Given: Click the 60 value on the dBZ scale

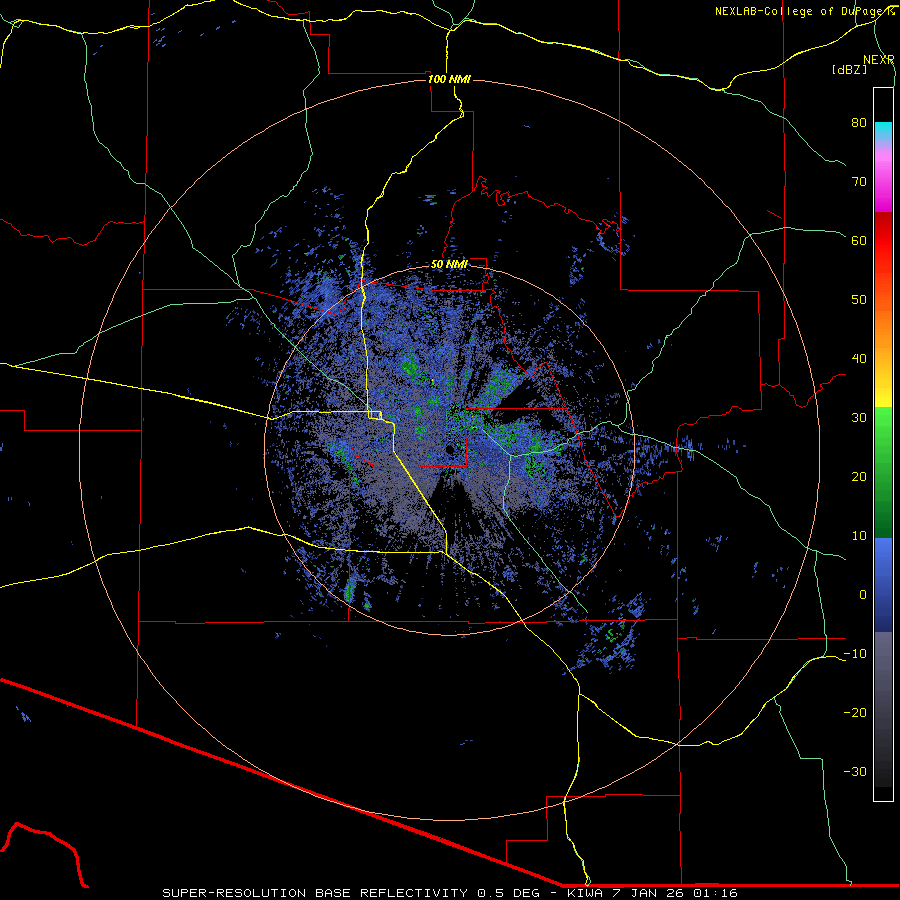Looking at the screenshot, I should tap(859, 240).
